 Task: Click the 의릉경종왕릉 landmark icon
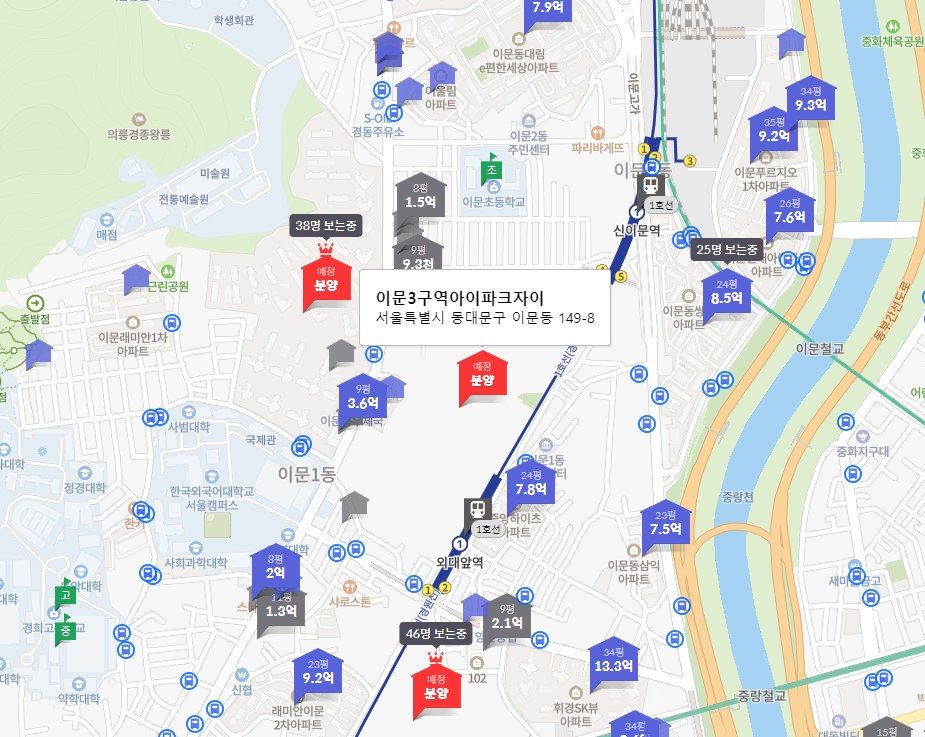click(x=139, y=120)
